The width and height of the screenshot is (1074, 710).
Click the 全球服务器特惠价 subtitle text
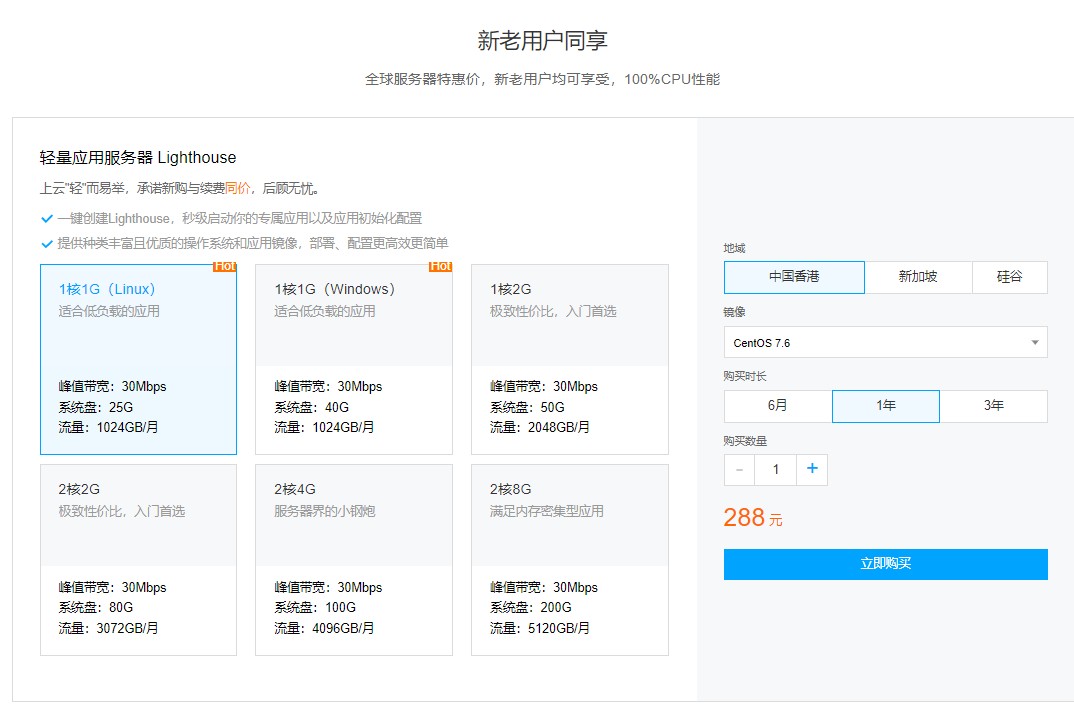[x=542, y=79]
